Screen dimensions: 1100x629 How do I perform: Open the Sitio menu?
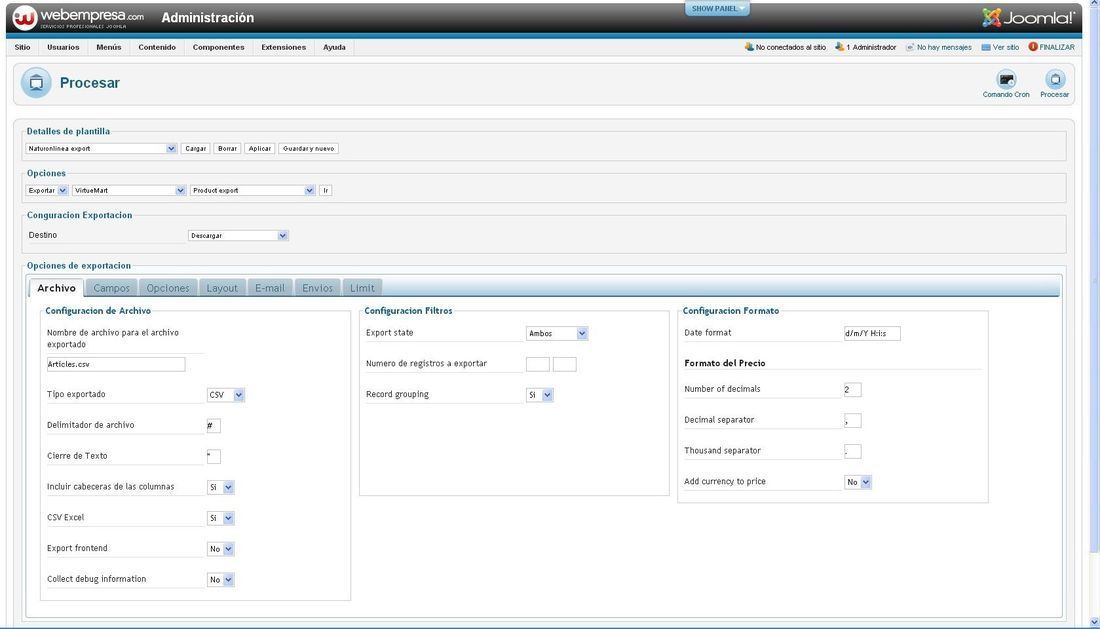pyautogui.click(x=22, y=47)
